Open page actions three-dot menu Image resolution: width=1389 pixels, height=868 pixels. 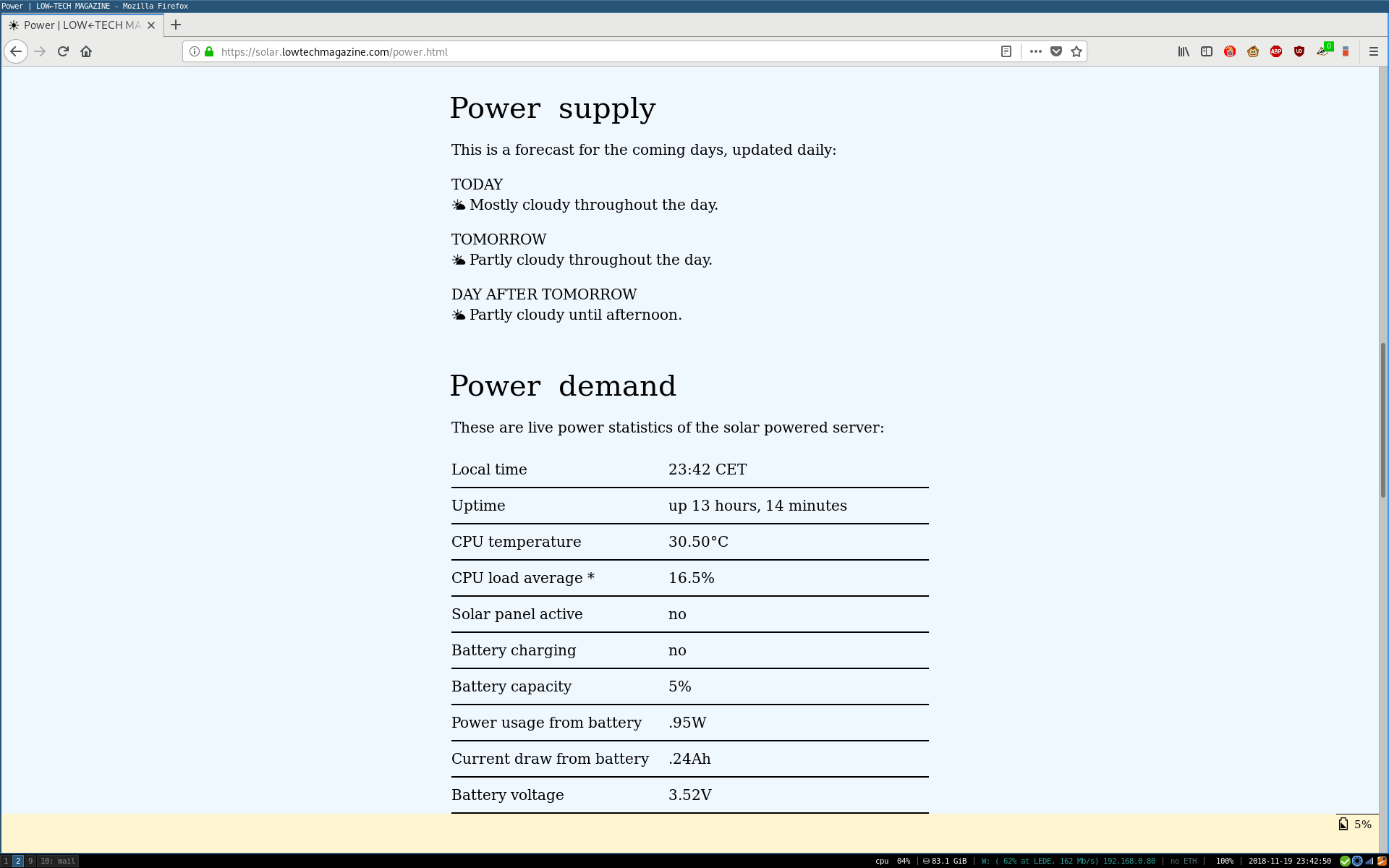[x=1035, y=51]
